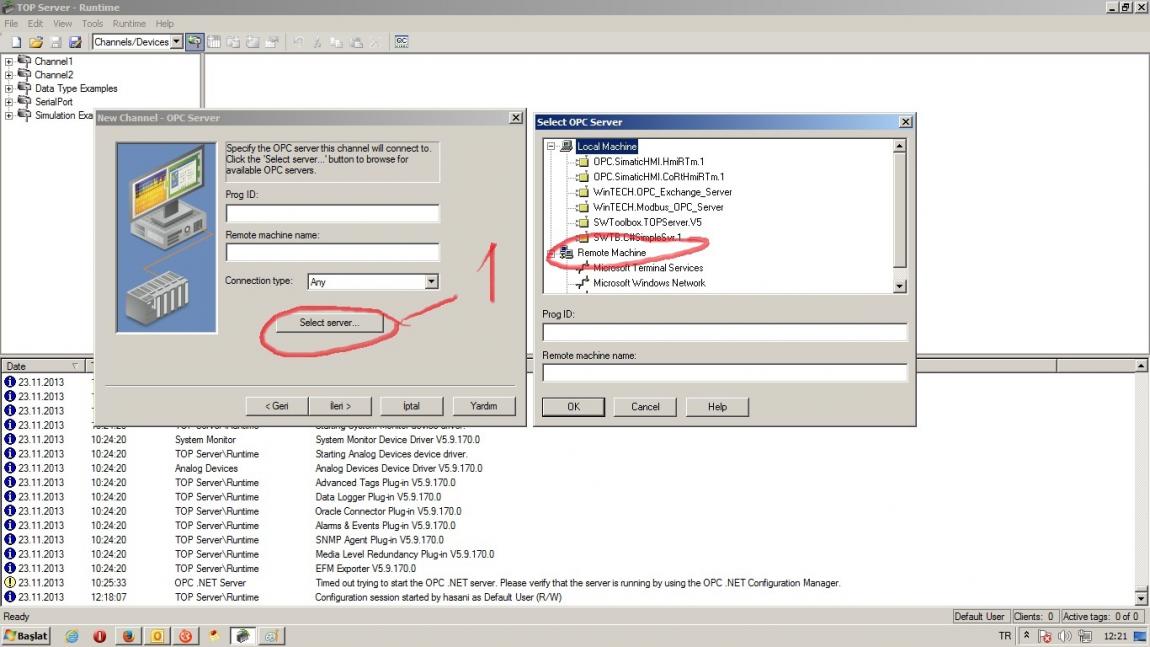Click the server list scrollbar down arrow

(x=900, y=286)
